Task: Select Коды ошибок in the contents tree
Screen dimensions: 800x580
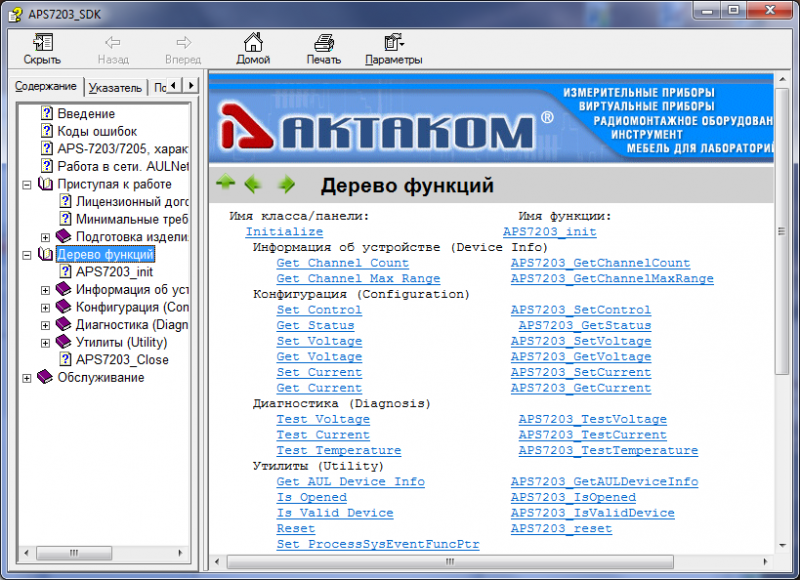Action: click(x=97, y=131)
